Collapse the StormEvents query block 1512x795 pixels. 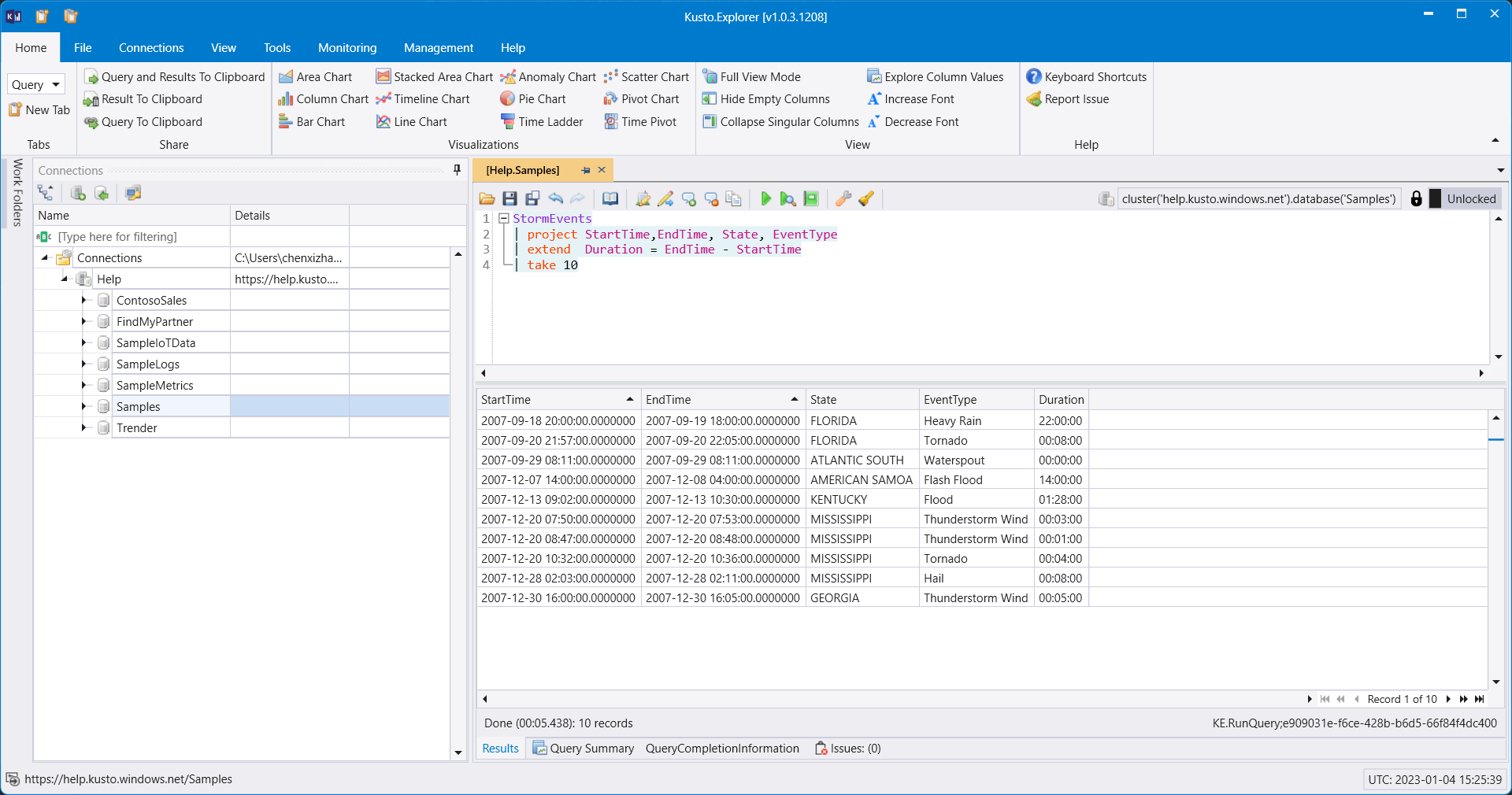[504, 219]
